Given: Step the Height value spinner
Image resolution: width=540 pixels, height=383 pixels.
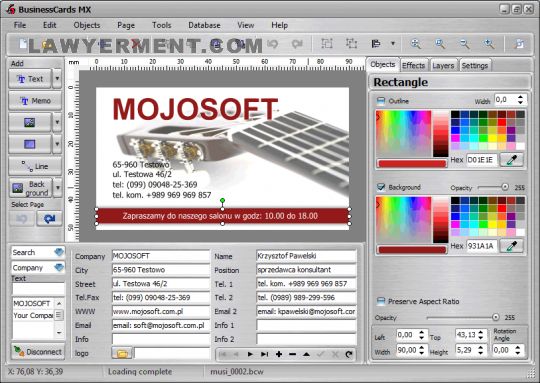Looking at the screenshot, I should click(481, 350).
